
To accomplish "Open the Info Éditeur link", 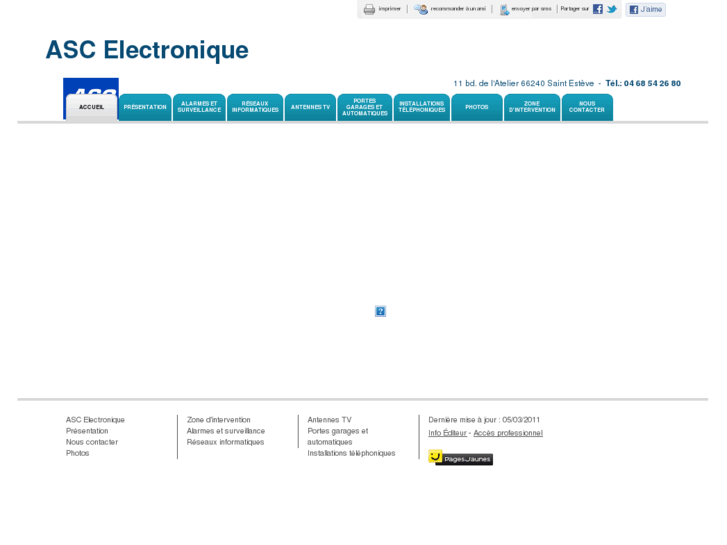I will click(x=447, y=433).
